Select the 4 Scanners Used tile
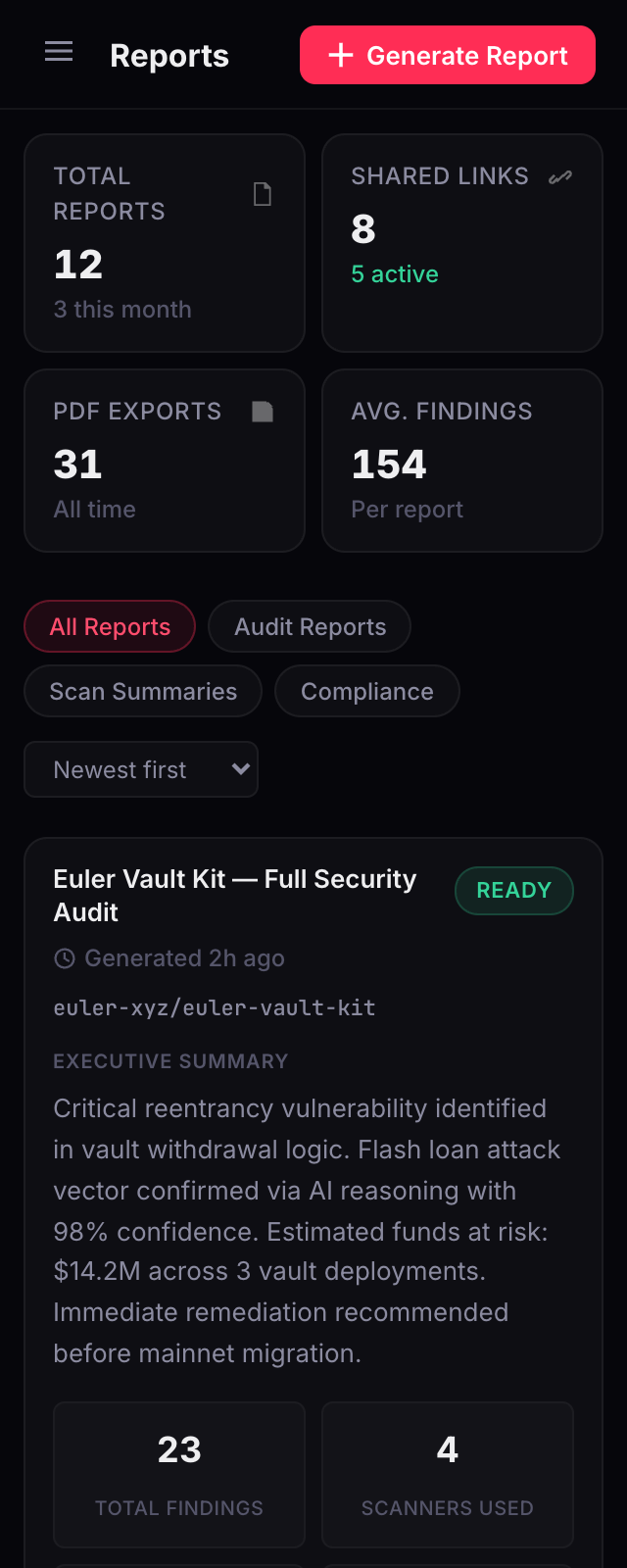The image size is (627, 1568). click(447, 1474)
